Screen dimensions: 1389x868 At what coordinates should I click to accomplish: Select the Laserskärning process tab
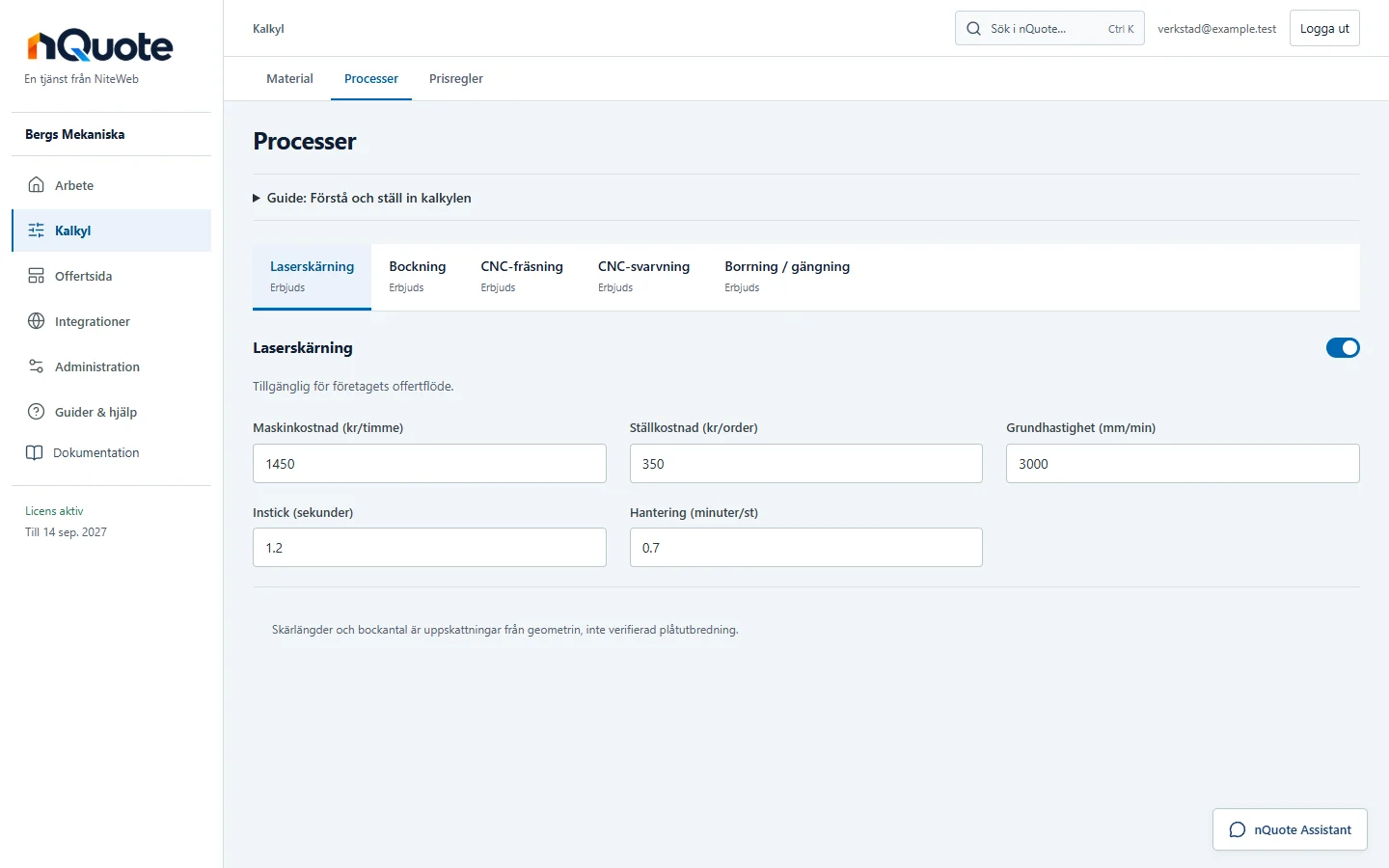pos(312,277)
